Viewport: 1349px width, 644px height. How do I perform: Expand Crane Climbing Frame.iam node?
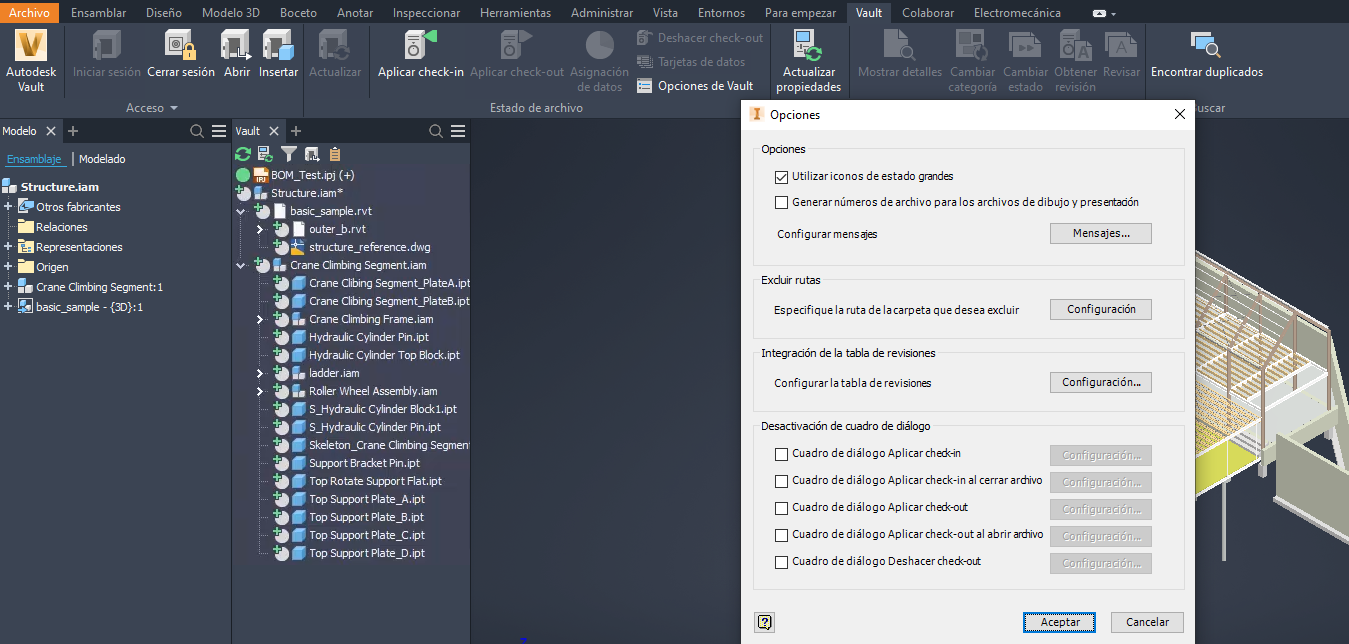[x=260, y=319]
